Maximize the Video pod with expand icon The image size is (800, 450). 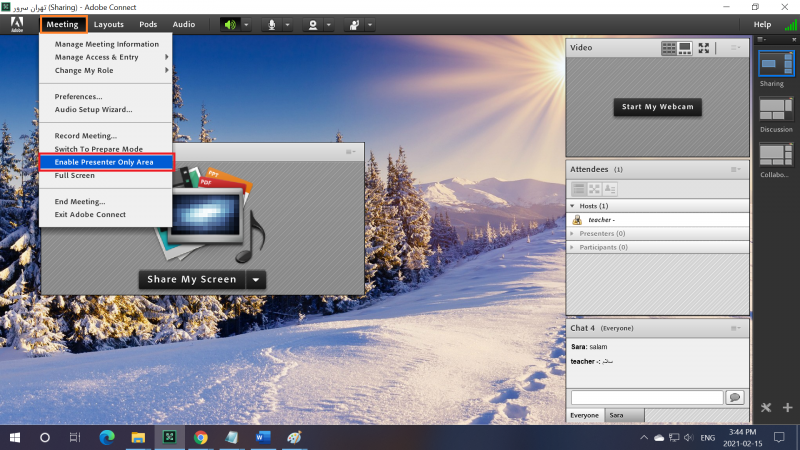click(x=704, y=47)
